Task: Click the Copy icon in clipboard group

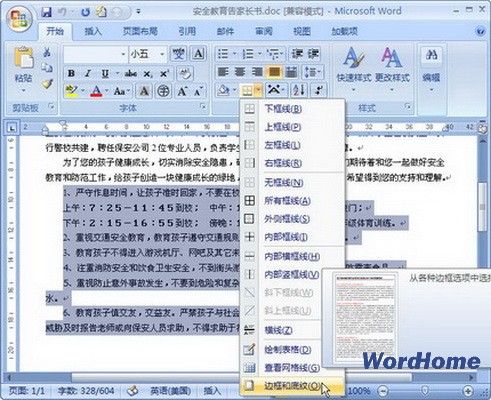Action: click(x=47, y=68)
